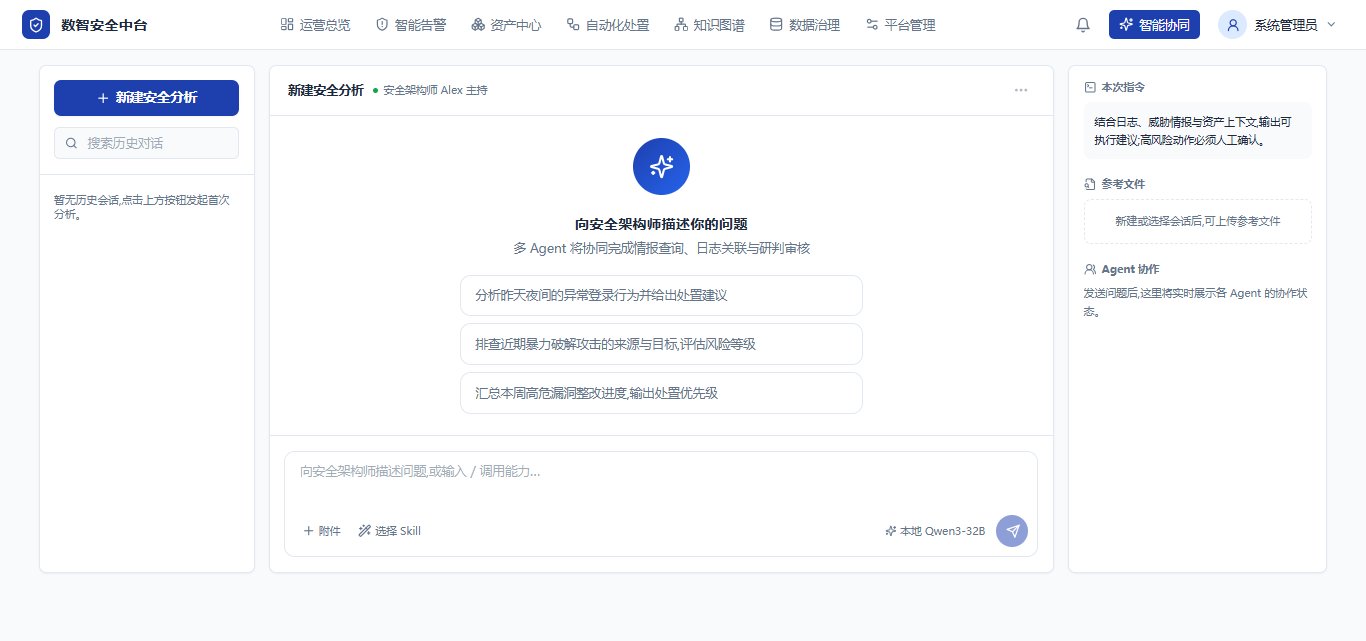Open the 运营总览 menu
Viewport: 1366px width, 641px height.
[x=315, y=25]
